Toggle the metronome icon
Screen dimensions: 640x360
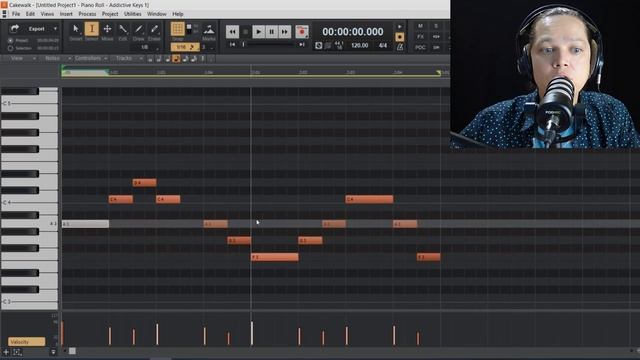(400, 47)
